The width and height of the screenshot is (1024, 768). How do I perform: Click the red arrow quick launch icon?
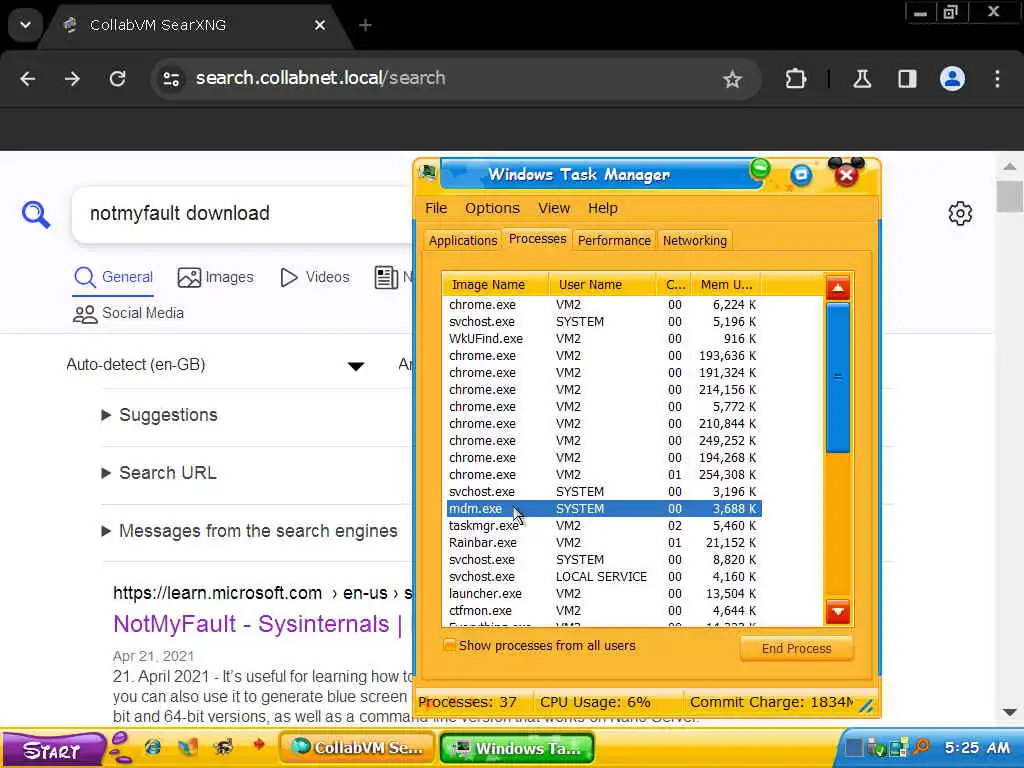tap(259, 744)
